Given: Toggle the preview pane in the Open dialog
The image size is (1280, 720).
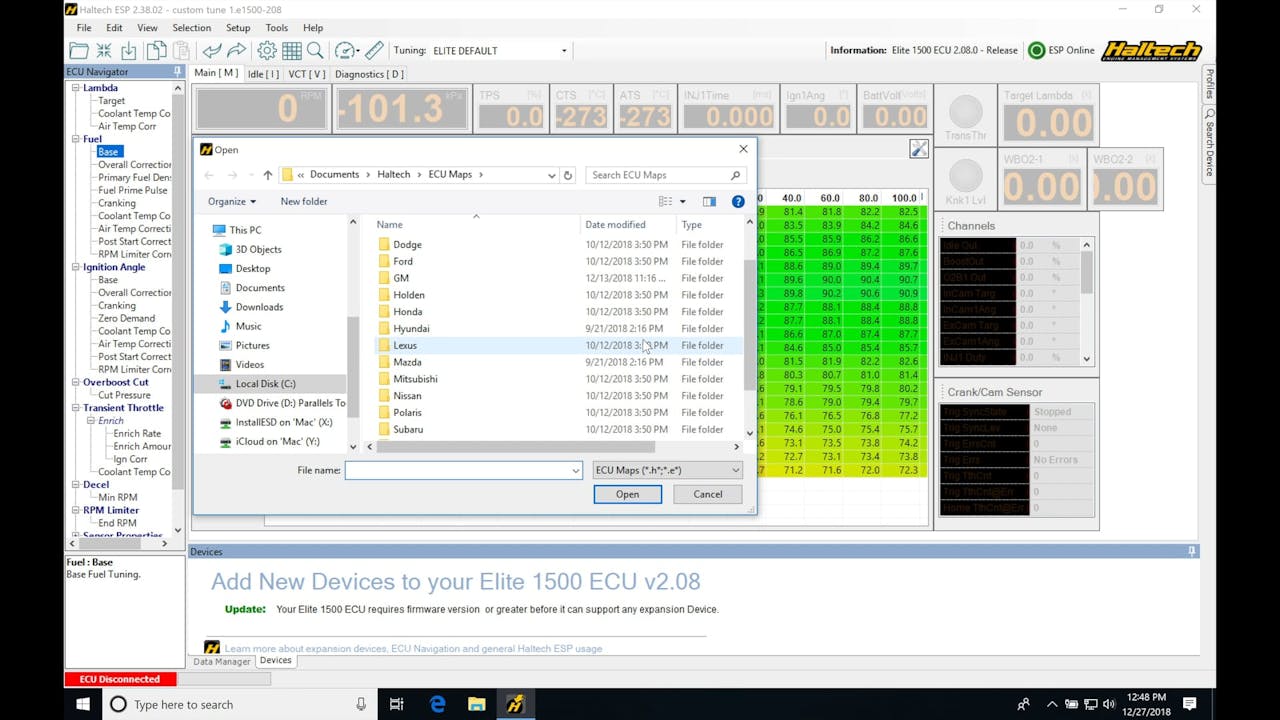Looking at the screenshot, I should point(710,201).
